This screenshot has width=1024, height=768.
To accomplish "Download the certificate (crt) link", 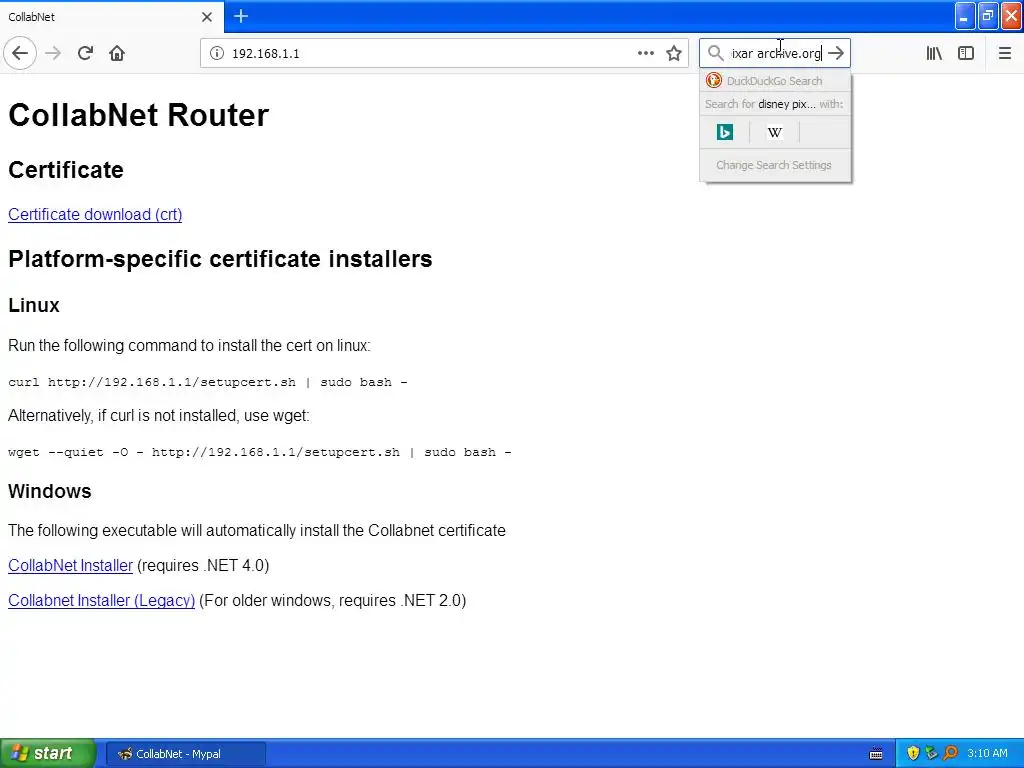I will (95, 214).
